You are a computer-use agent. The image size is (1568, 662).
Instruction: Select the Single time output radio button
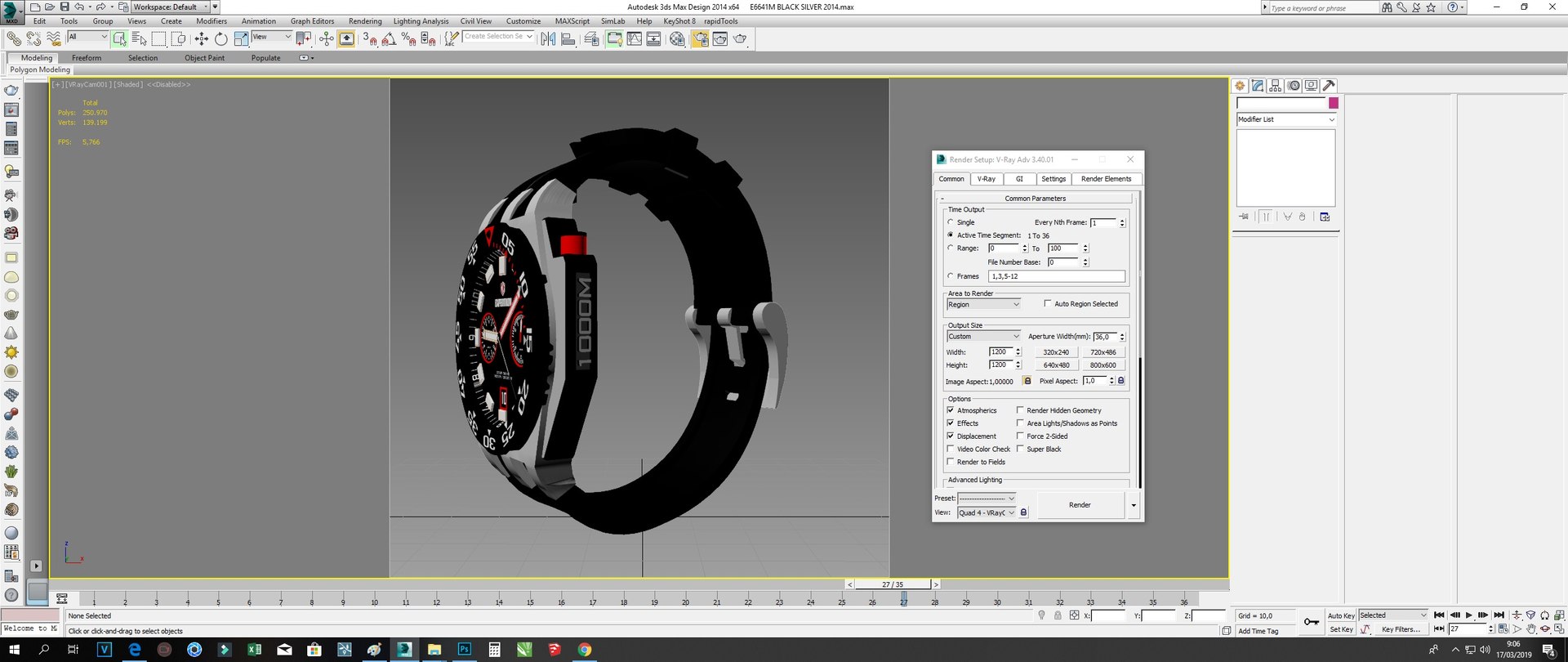click(x=951, y=222)
